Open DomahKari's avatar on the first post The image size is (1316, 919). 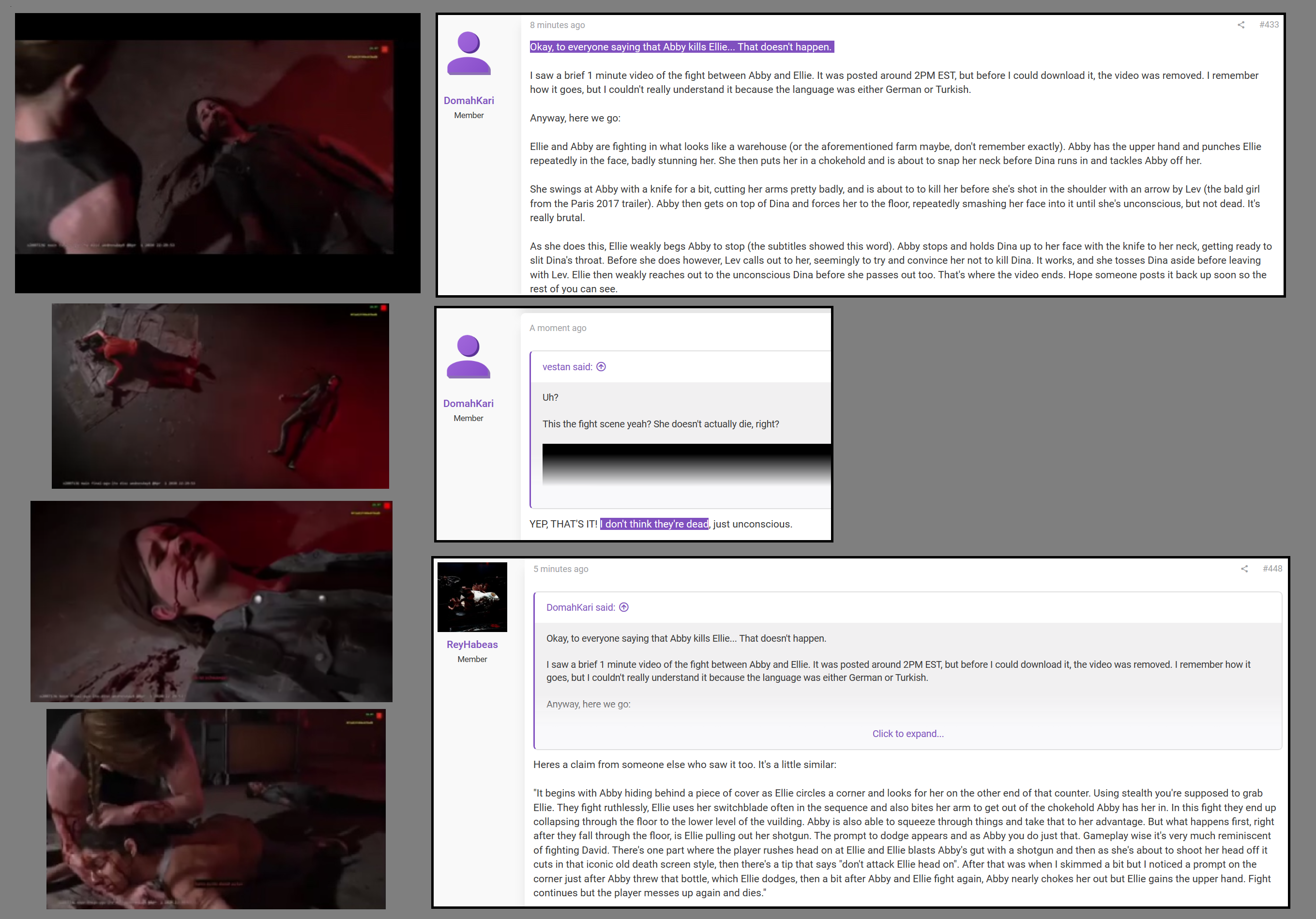[x=469, y=53]
